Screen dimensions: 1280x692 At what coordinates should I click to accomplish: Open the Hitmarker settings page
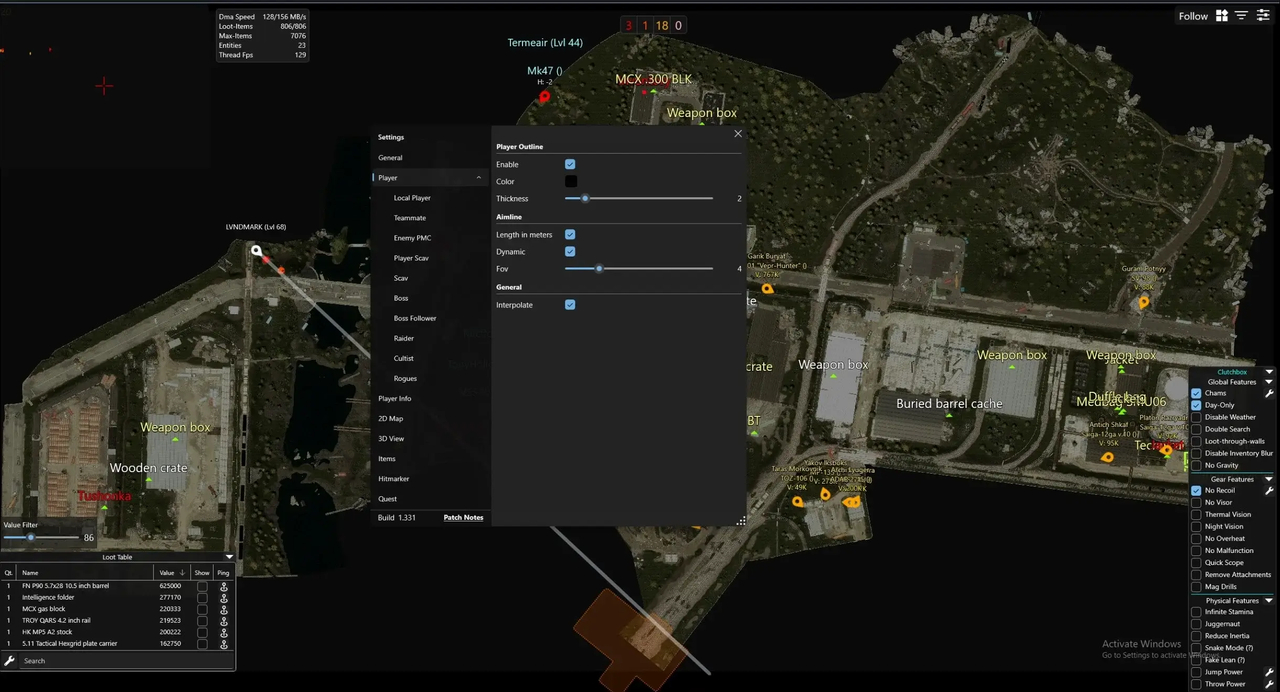tap(393, 478)
